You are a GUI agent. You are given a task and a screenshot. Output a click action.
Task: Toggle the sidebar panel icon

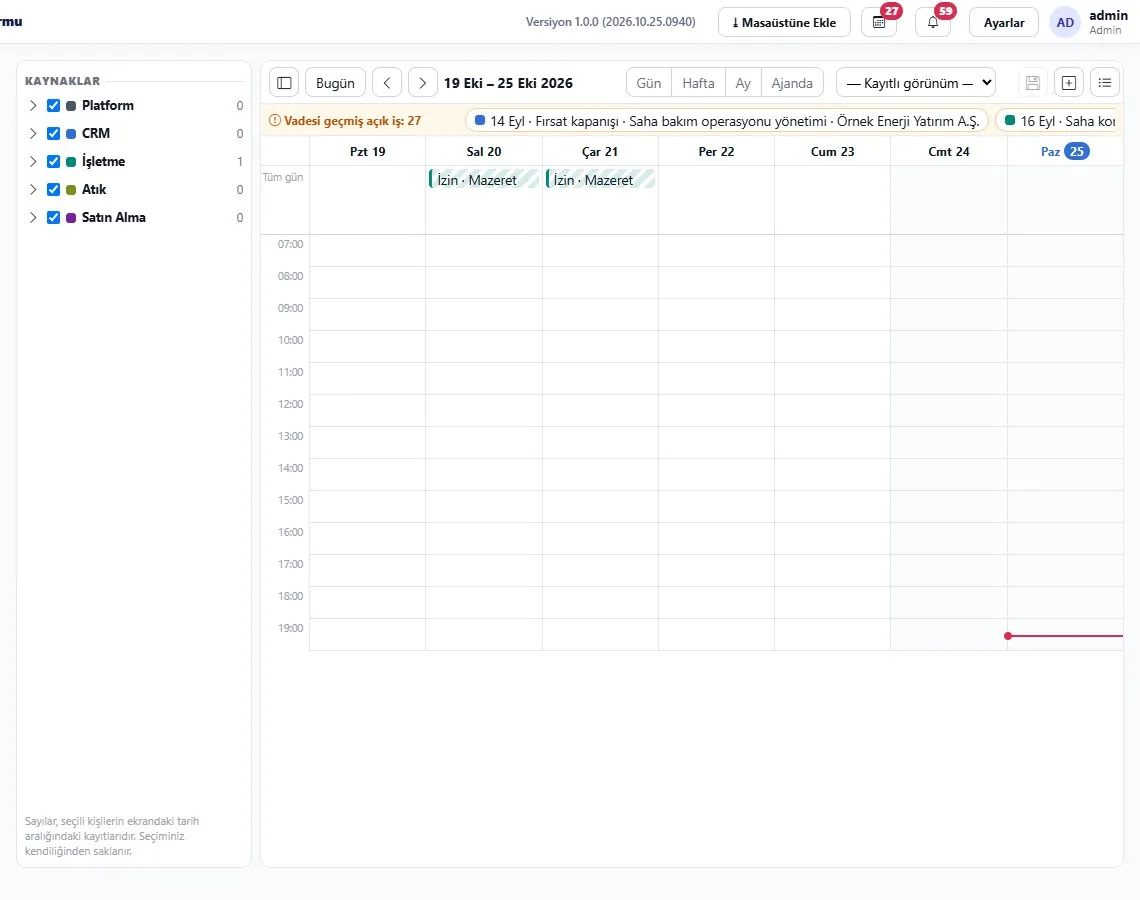click(284, 83)
